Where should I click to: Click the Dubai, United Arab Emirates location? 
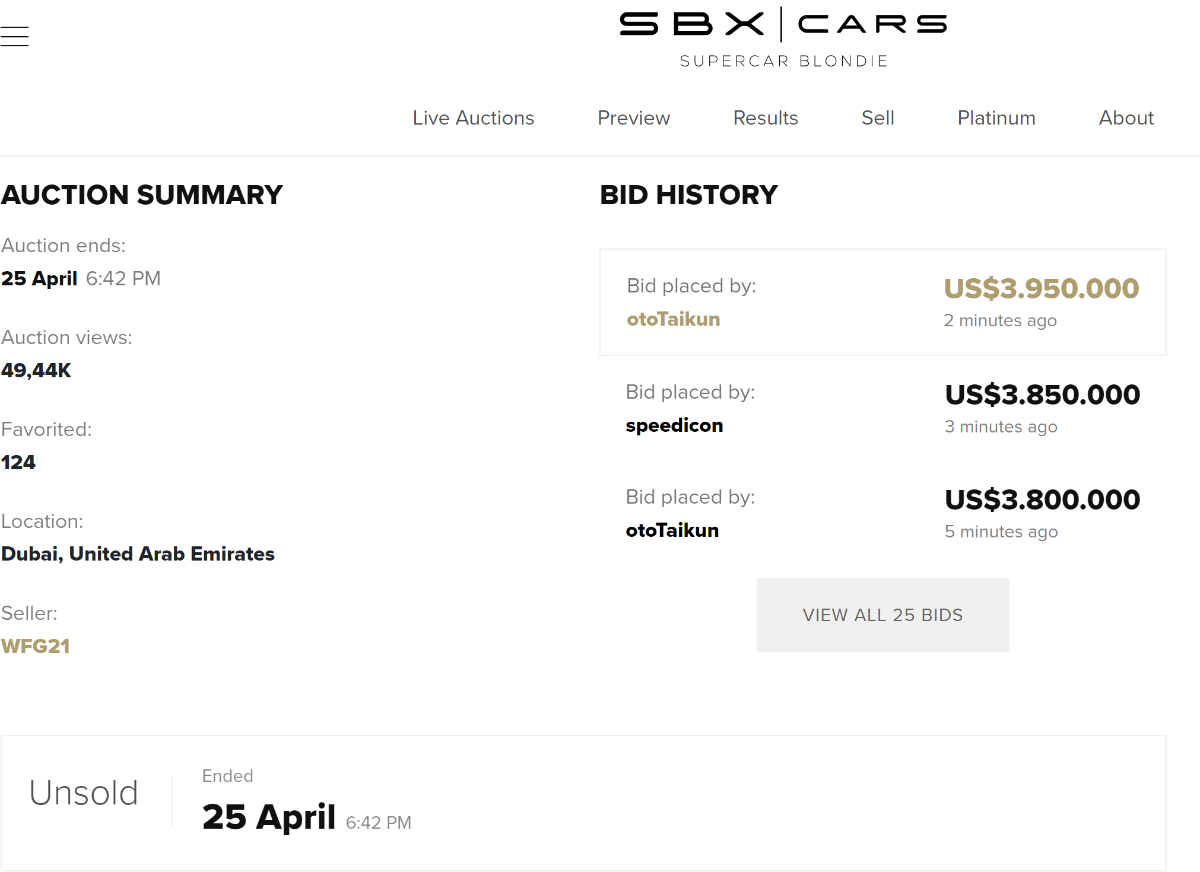coord(138,554)
